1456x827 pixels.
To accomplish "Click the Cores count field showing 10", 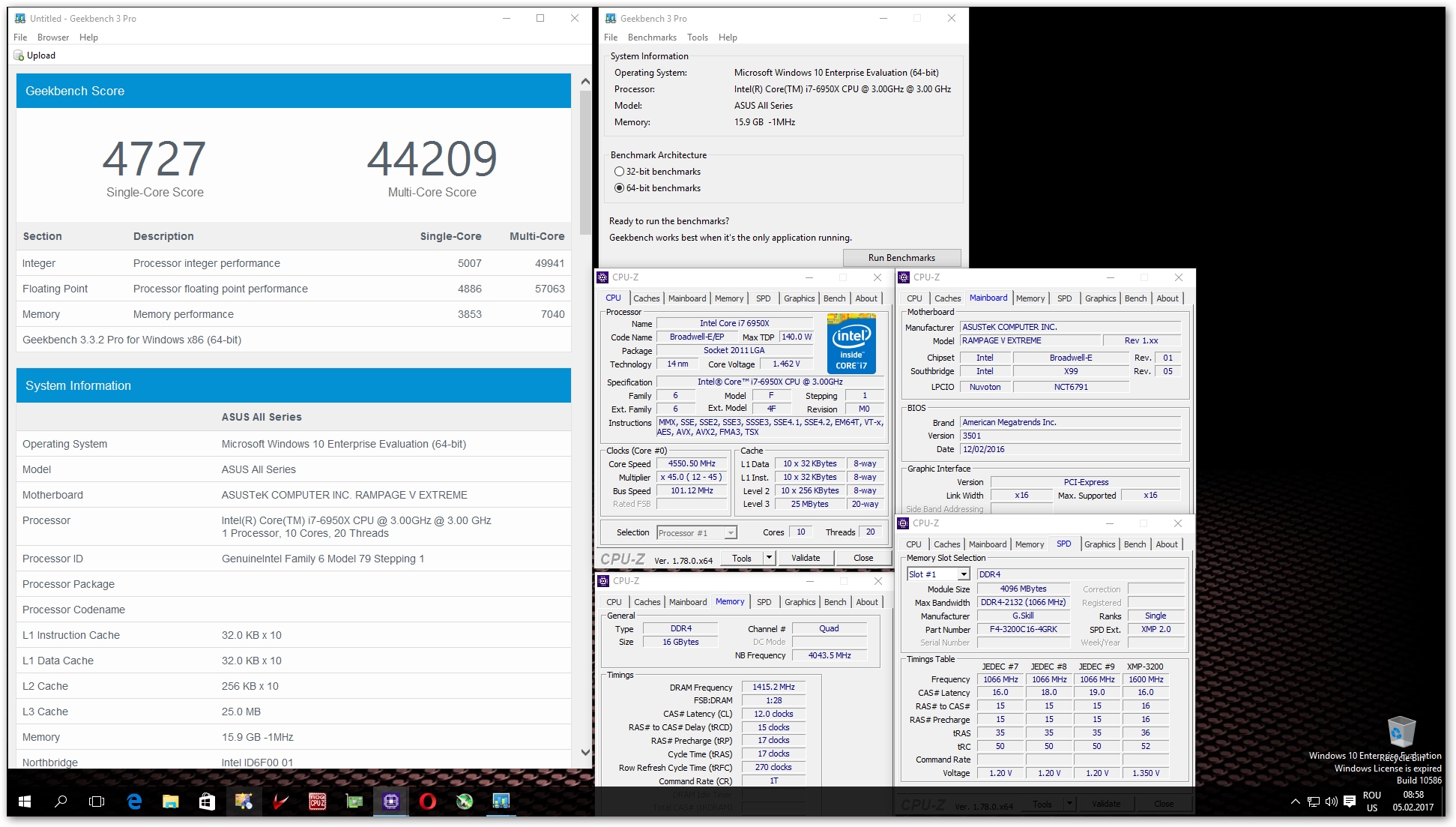I will pyautogui.click(x=801, y=532).
